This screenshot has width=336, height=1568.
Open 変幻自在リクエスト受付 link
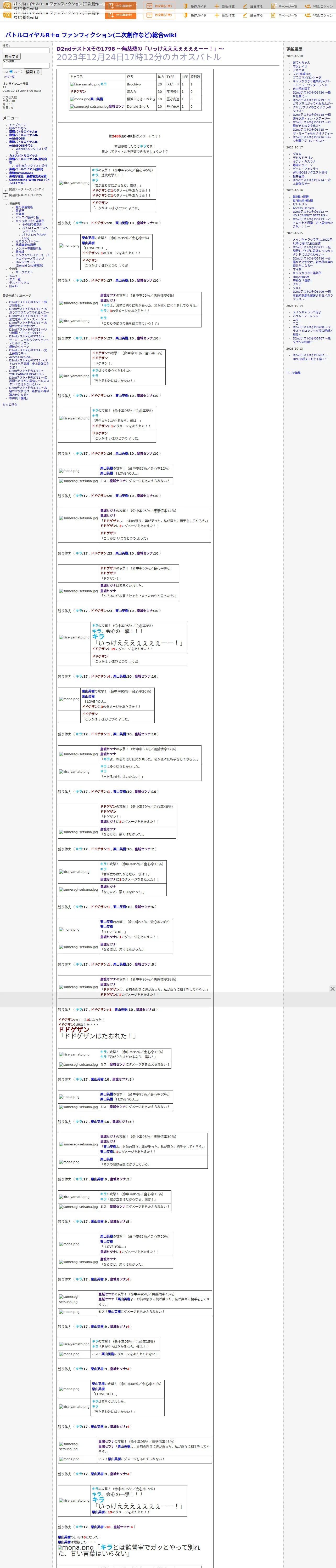tap(31, 166)
